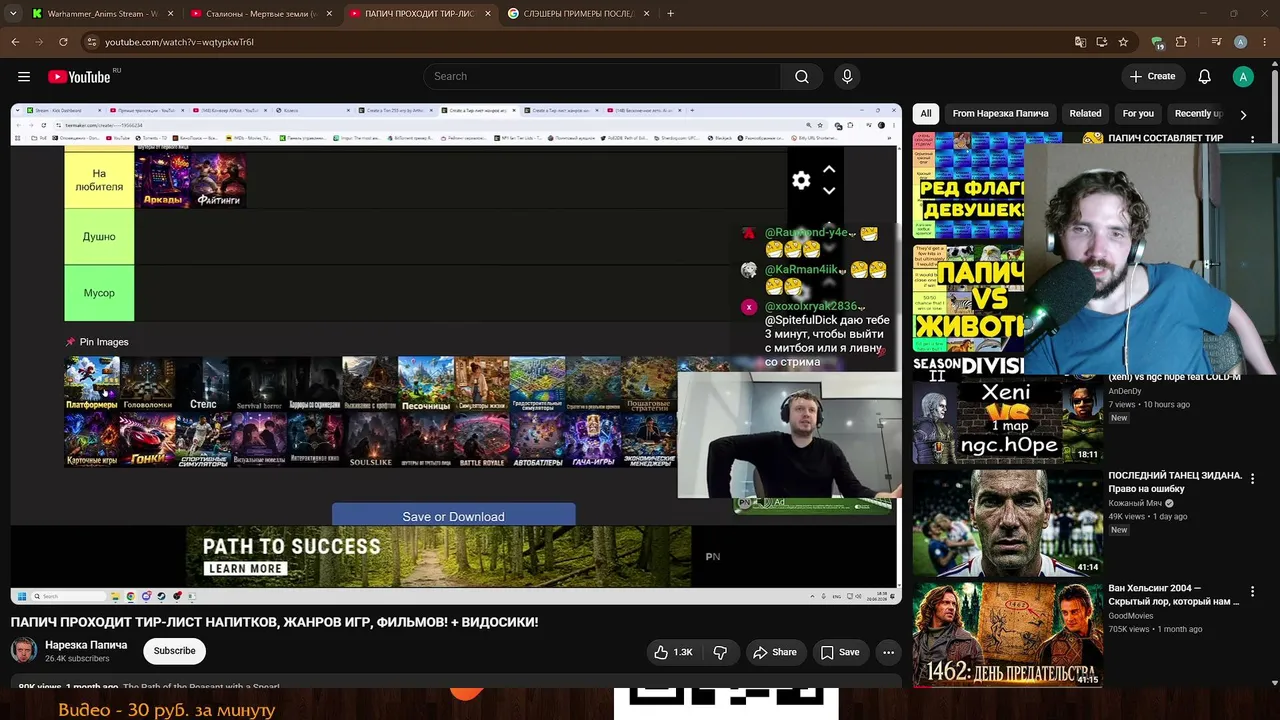This screenshot has width=1280, height=720.
Task: Open the green extension with 19 badge
Action: coord(1158,42)
